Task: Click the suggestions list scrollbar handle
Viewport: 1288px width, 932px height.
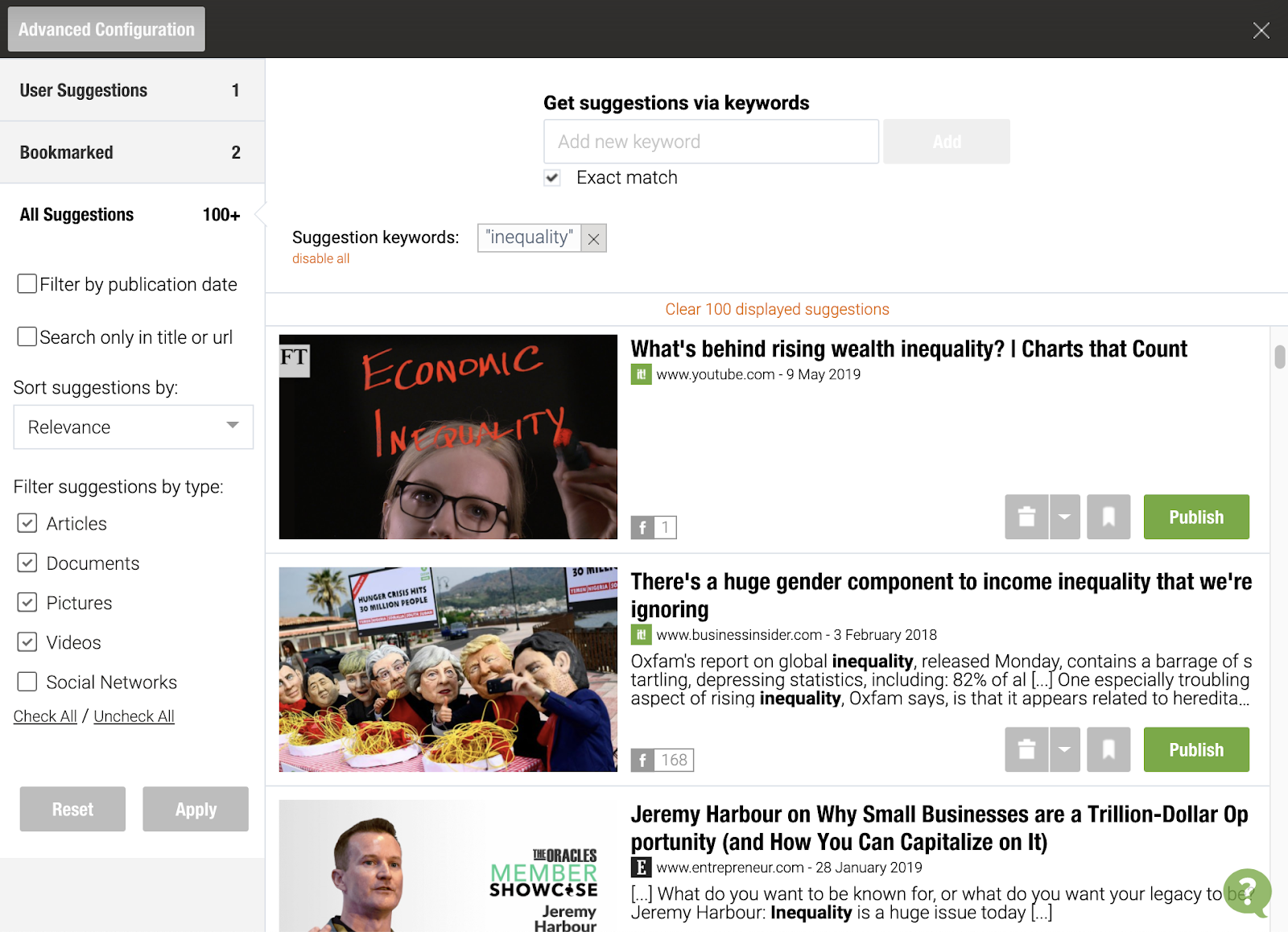Action: coord(1279,357)
